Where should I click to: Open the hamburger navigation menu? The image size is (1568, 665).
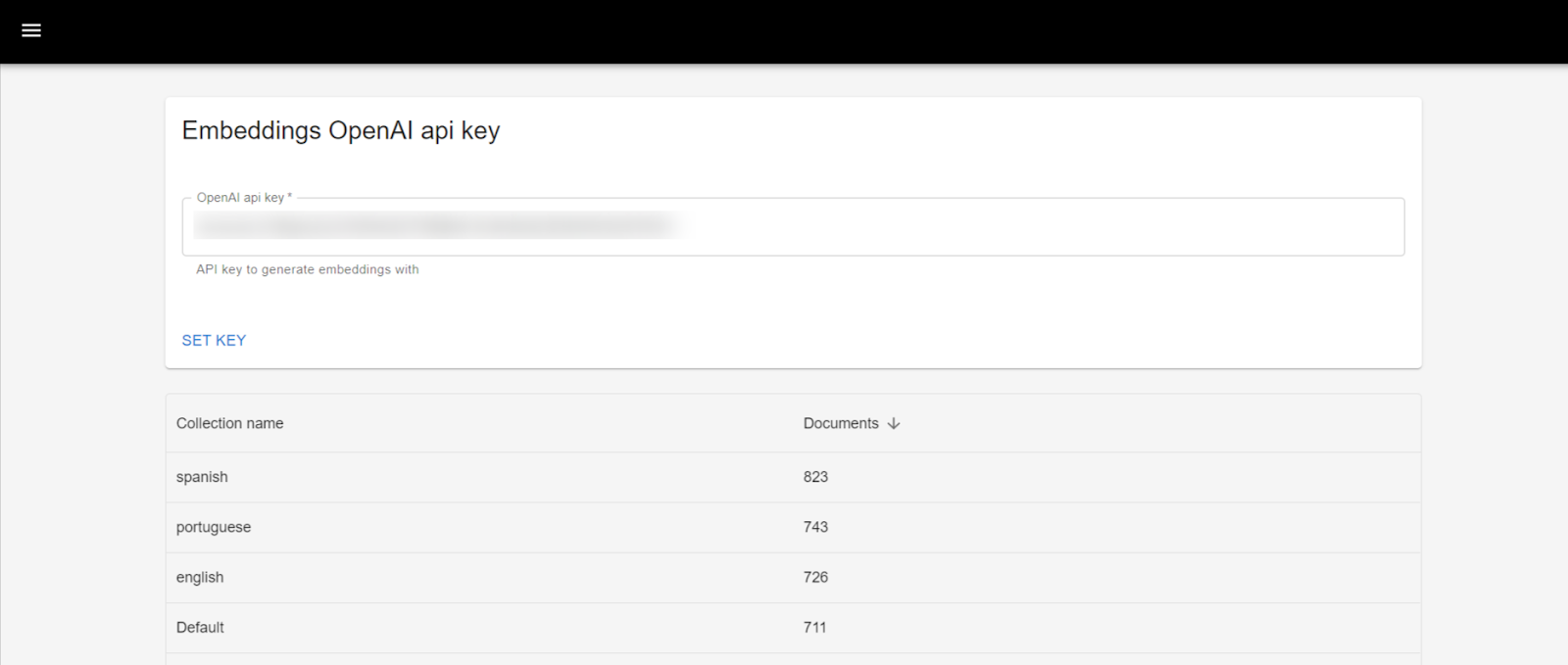pos(31,30)
